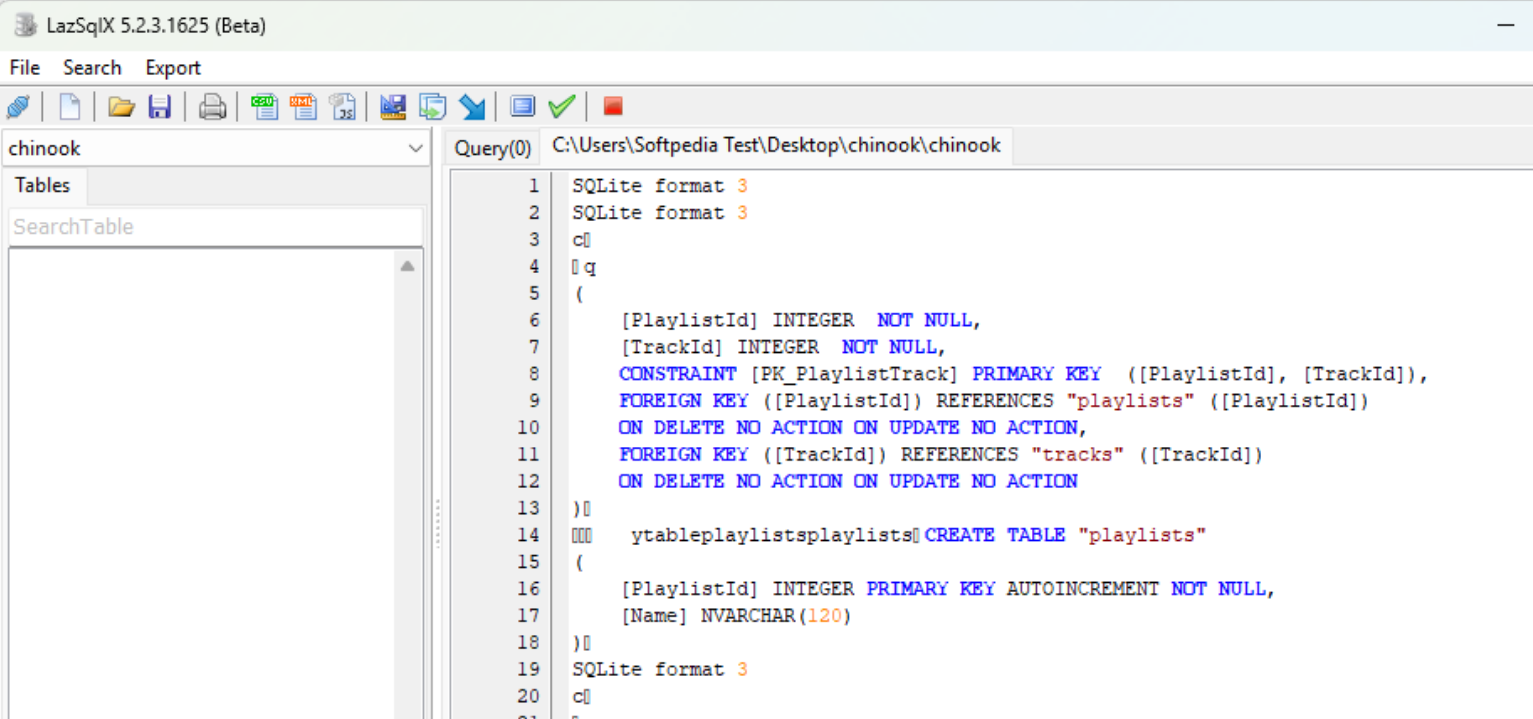Expand the chinook database dropdown
This screenshot has height=719, width=1533.
pos(415,149)
